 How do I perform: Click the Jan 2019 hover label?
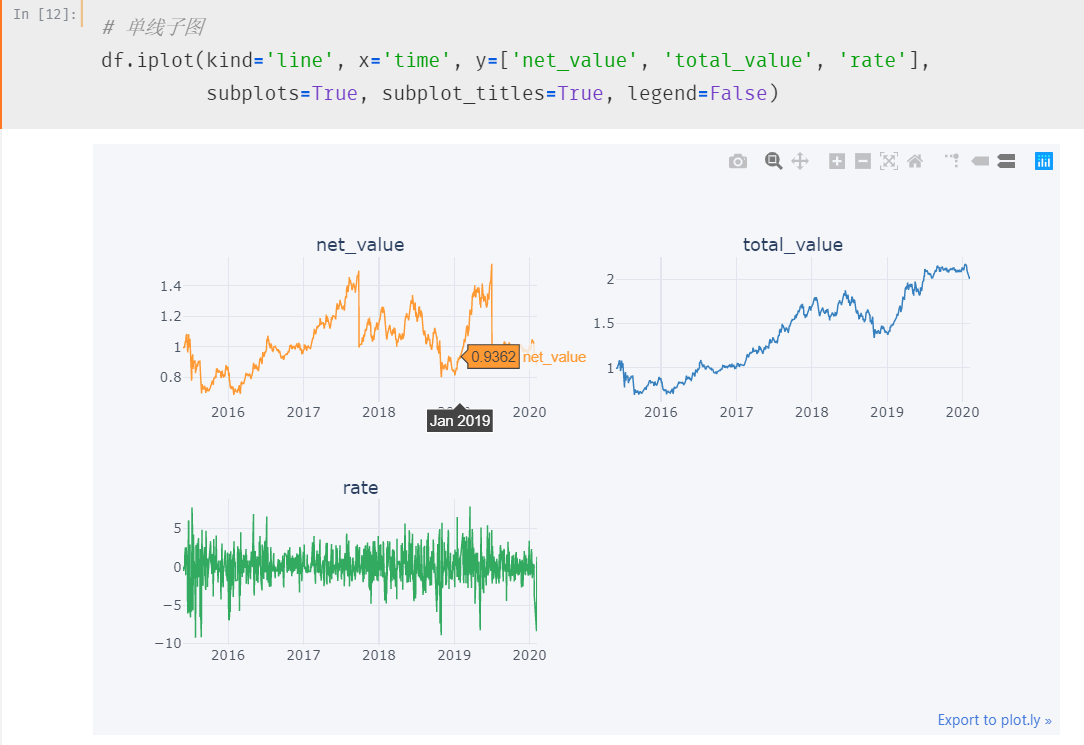(458, 420)
